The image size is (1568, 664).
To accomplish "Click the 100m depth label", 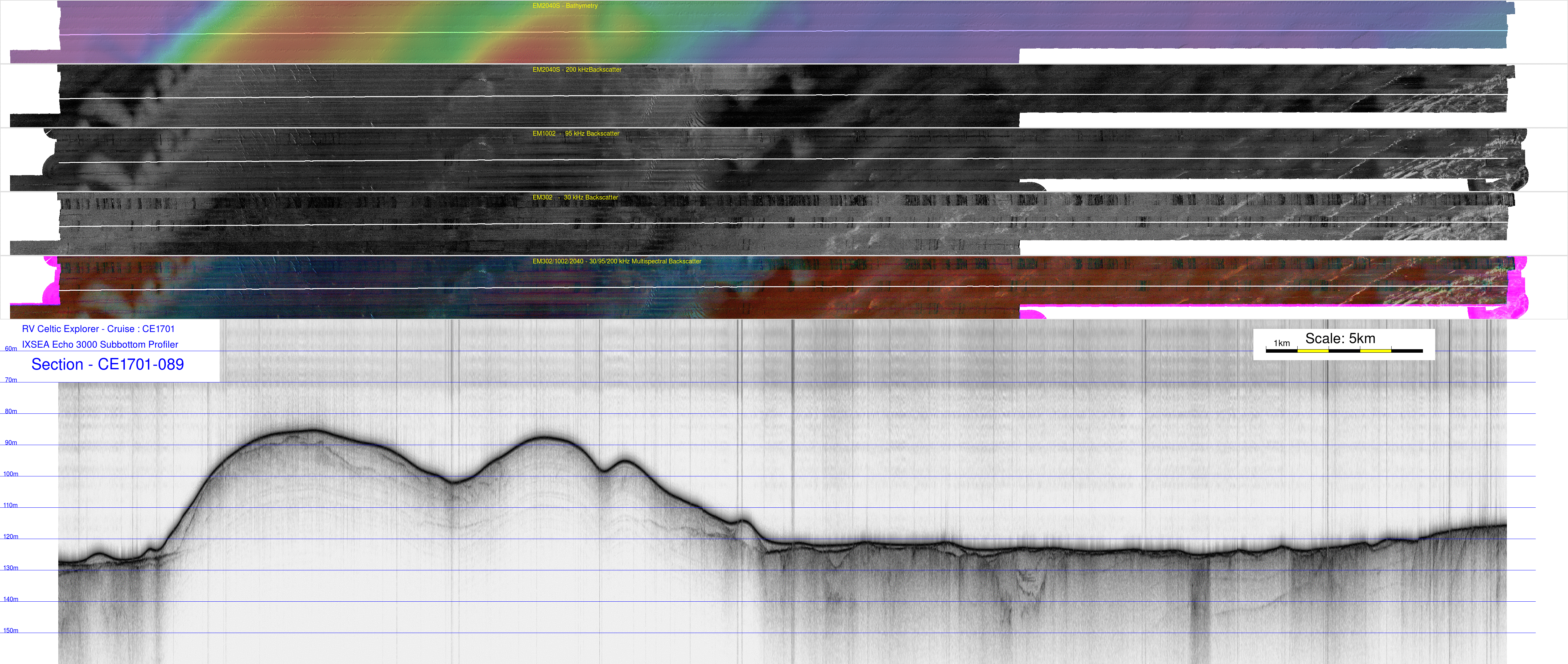I will [11, 474].
